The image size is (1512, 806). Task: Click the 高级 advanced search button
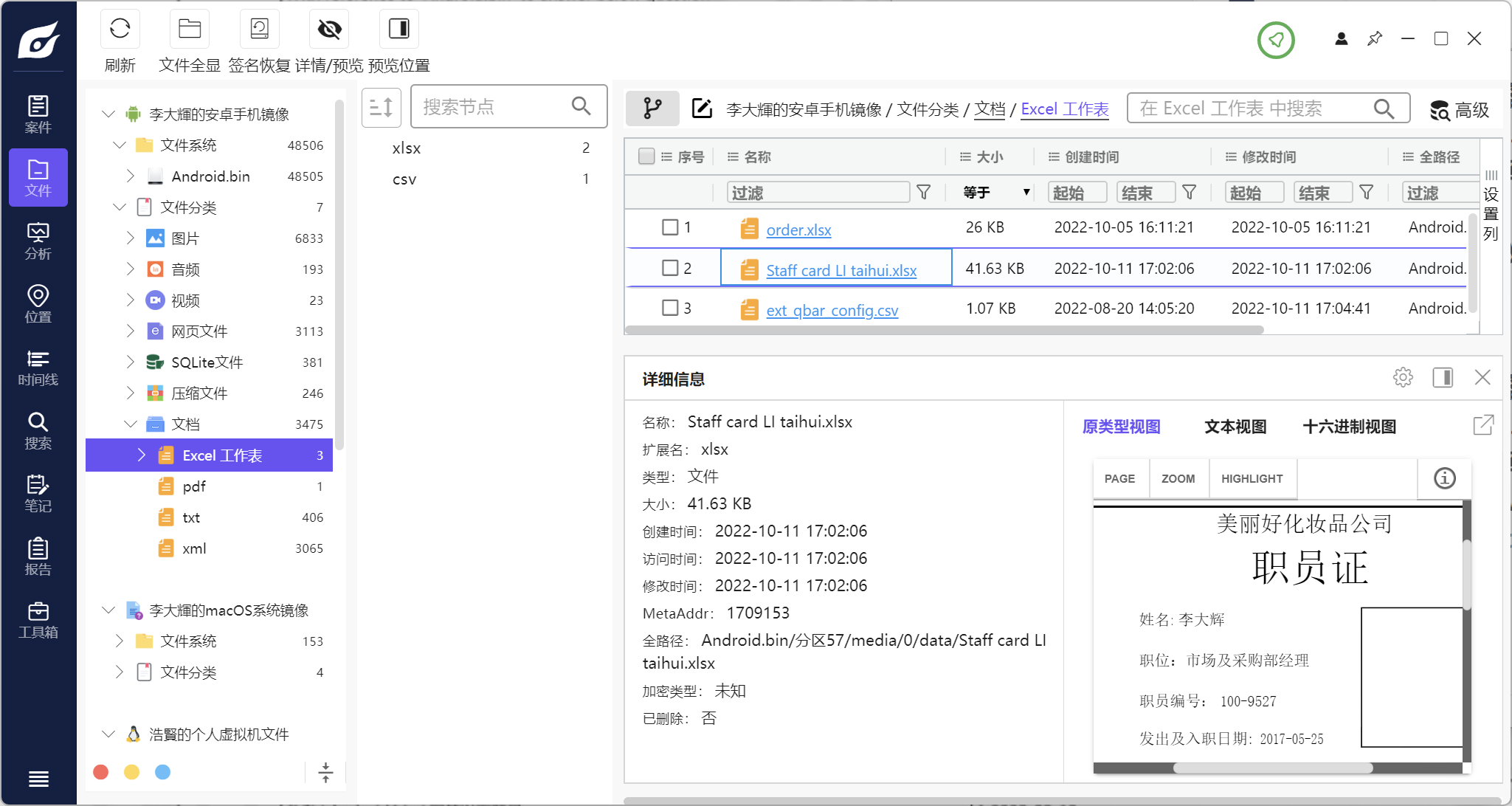(1459, 110)
